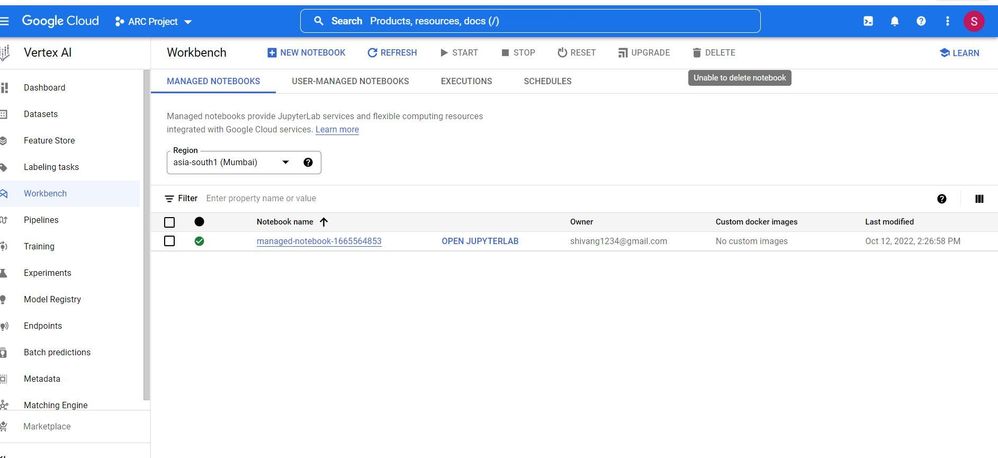Viewport: 998px width, 458px height.
Task: Click Open JupyterLab link
Action: [x=480, y=241]
